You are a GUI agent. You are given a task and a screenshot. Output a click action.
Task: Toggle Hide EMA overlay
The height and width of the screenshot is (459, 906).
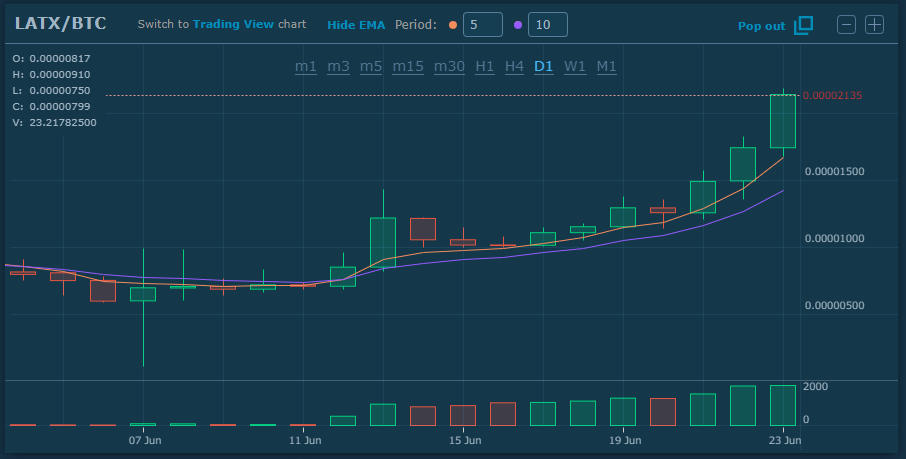(x=355, y=25)
